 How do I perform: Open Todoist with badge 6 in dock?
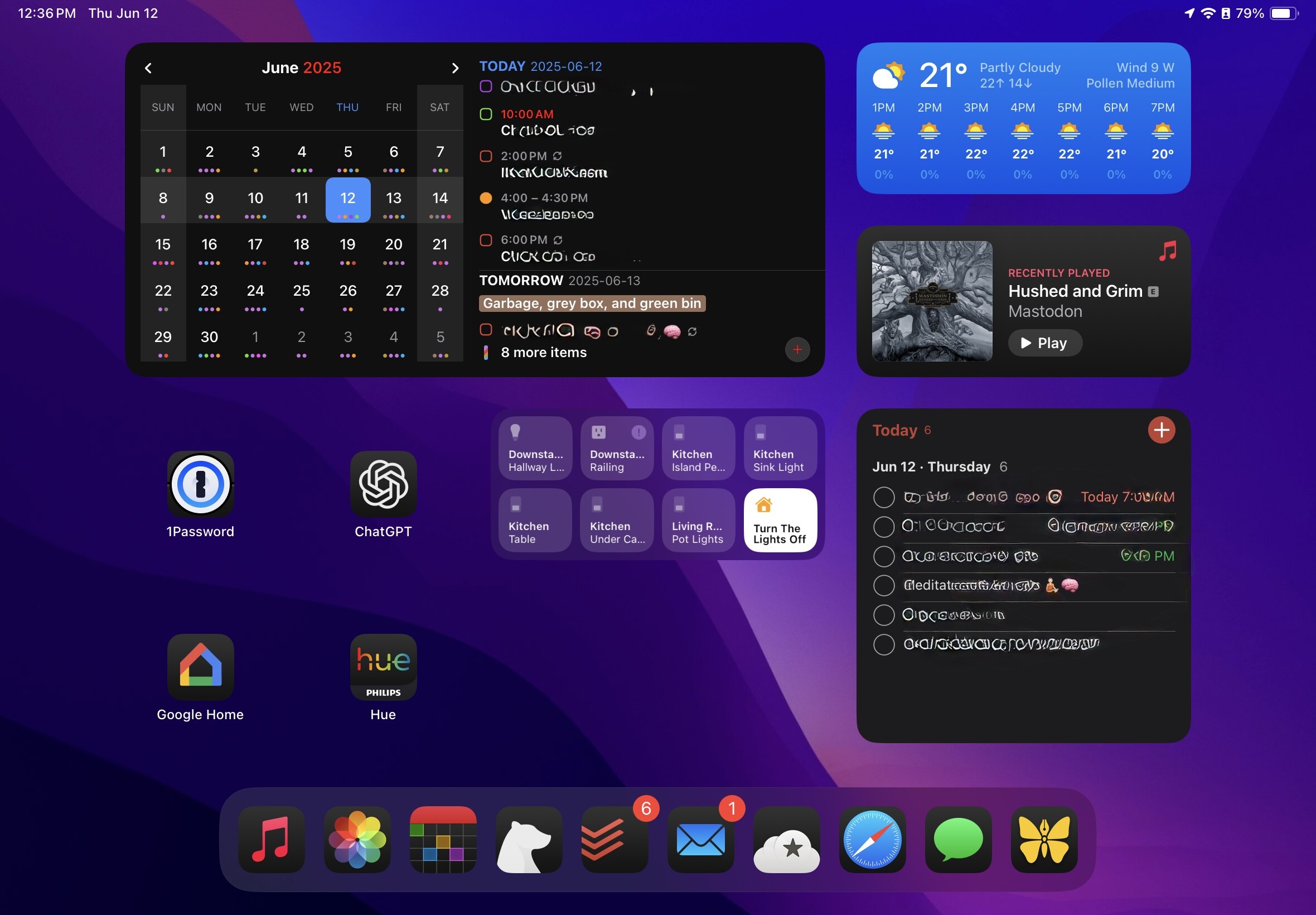(x=615, y=839)
